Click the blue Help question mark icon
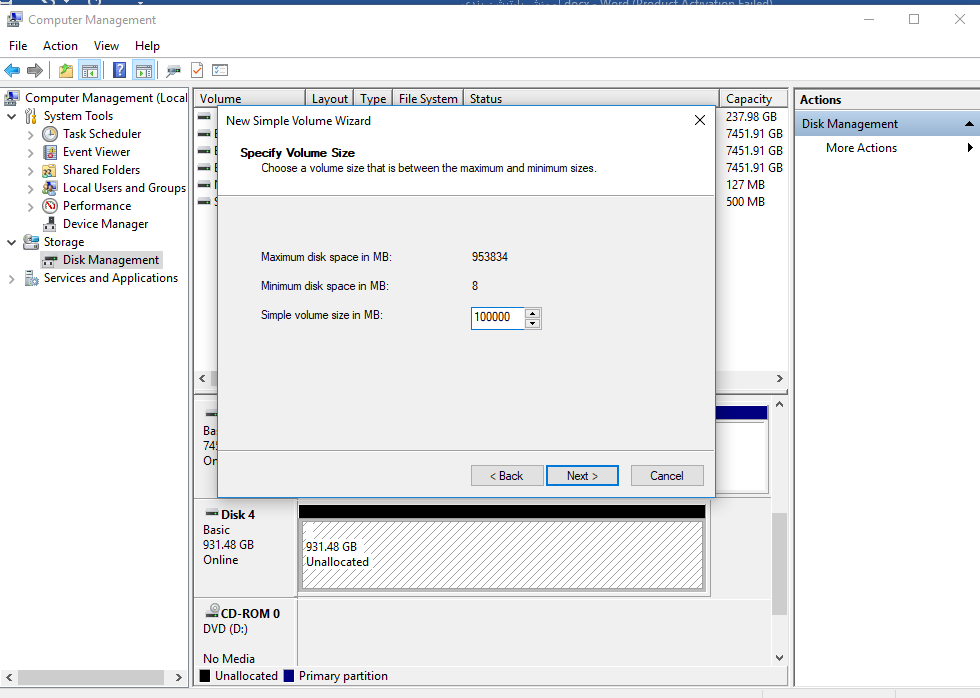980x698 pixels. [x=120, y=70]
